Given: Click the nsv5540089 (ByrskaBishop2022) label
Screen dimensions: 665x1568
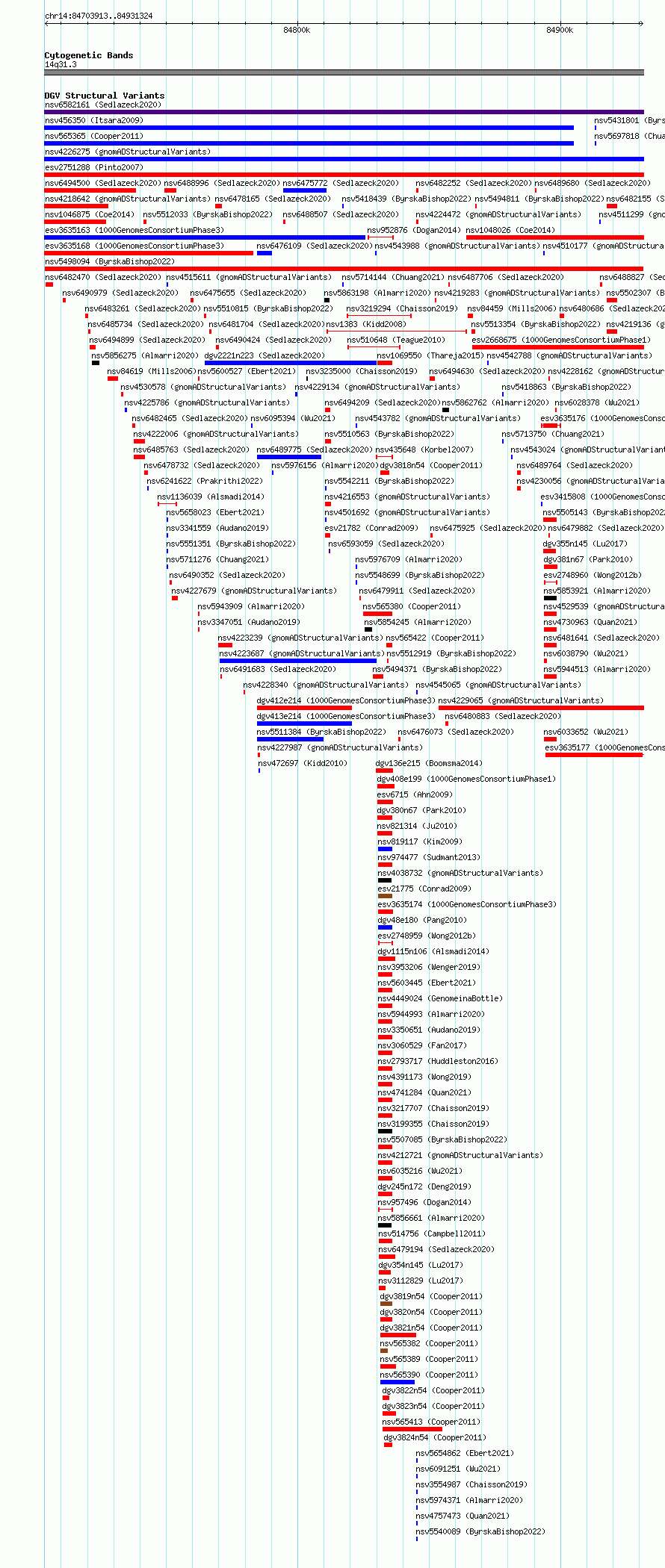Looking at the screenshot, I should click(x=480, y=1531).
